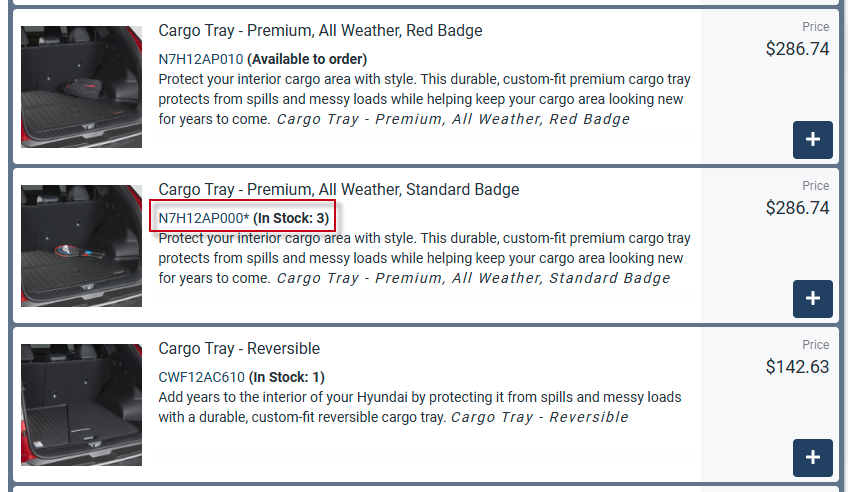Add the Reversible cargo tray using plus
The image size is (848, 492).
(812, 458)
